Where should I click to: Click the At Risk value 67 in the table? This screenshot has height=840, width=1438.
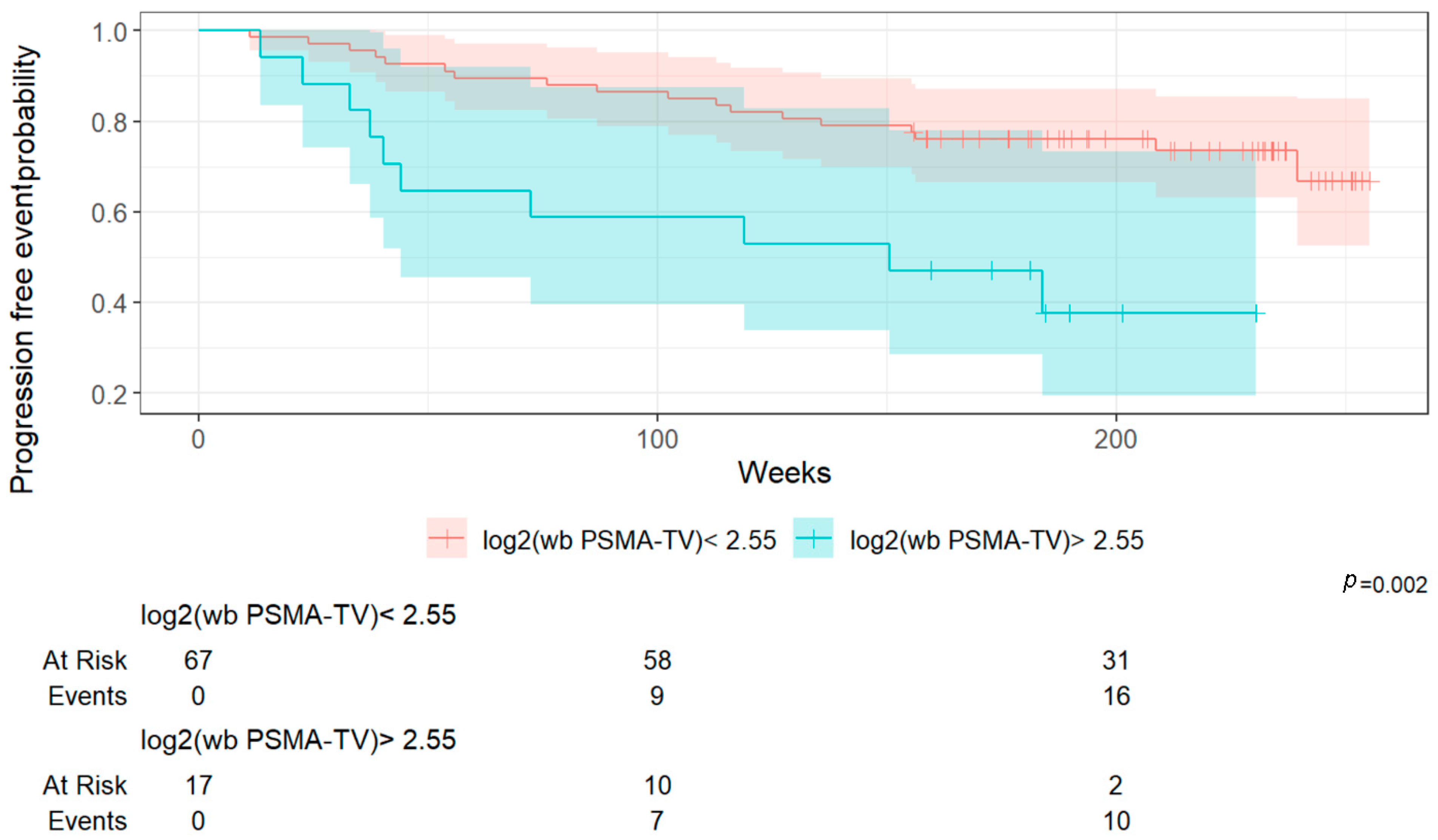[x=198, y=660]
